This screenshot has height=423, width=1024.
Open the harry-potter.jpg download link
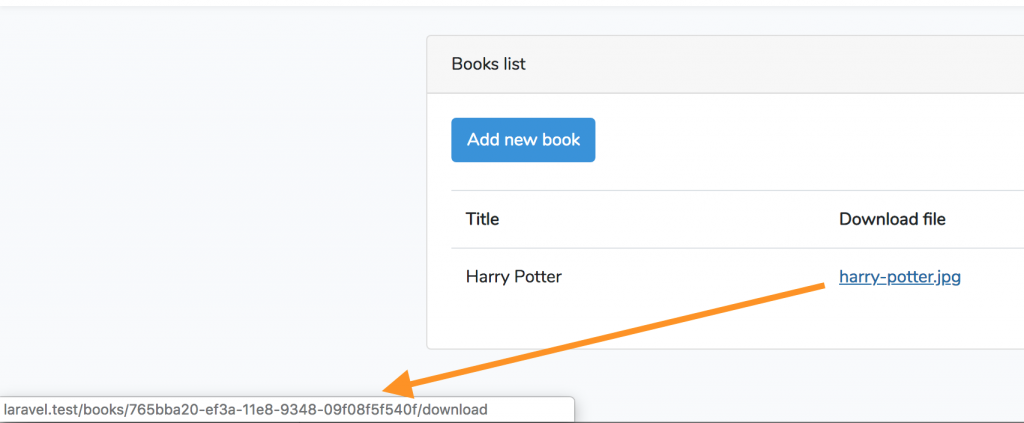900,277
